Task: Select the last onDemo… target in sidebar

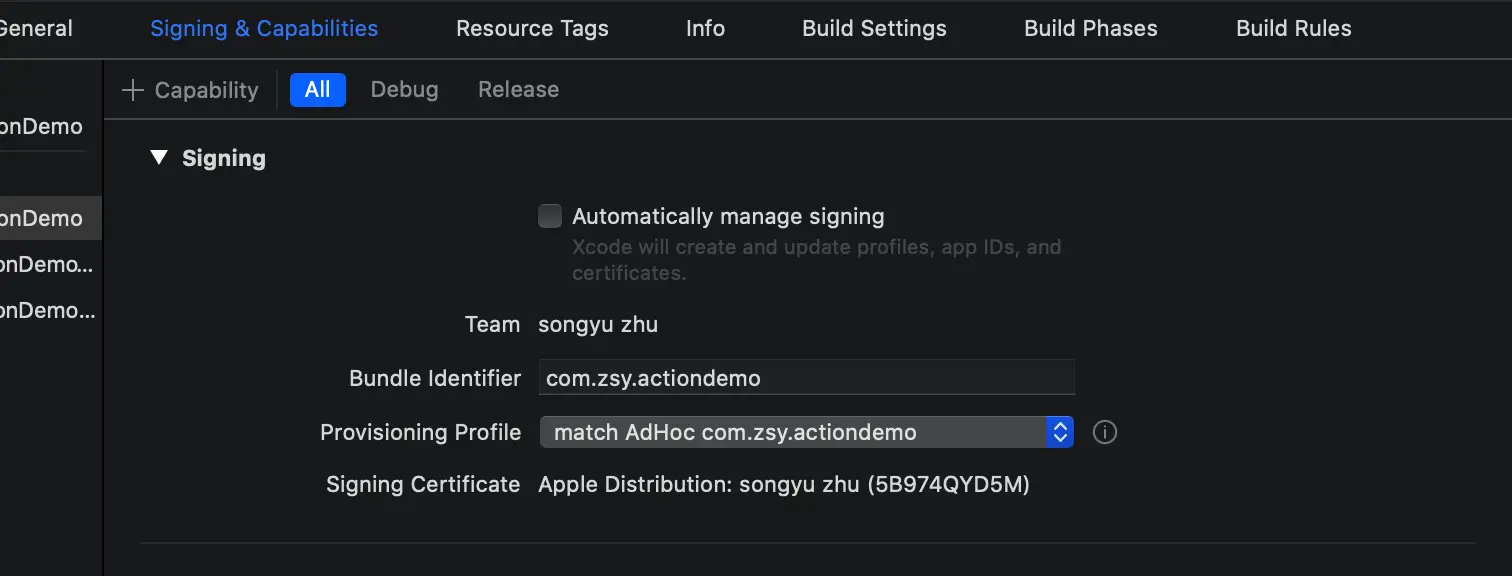Action: (x=50, y=310)
